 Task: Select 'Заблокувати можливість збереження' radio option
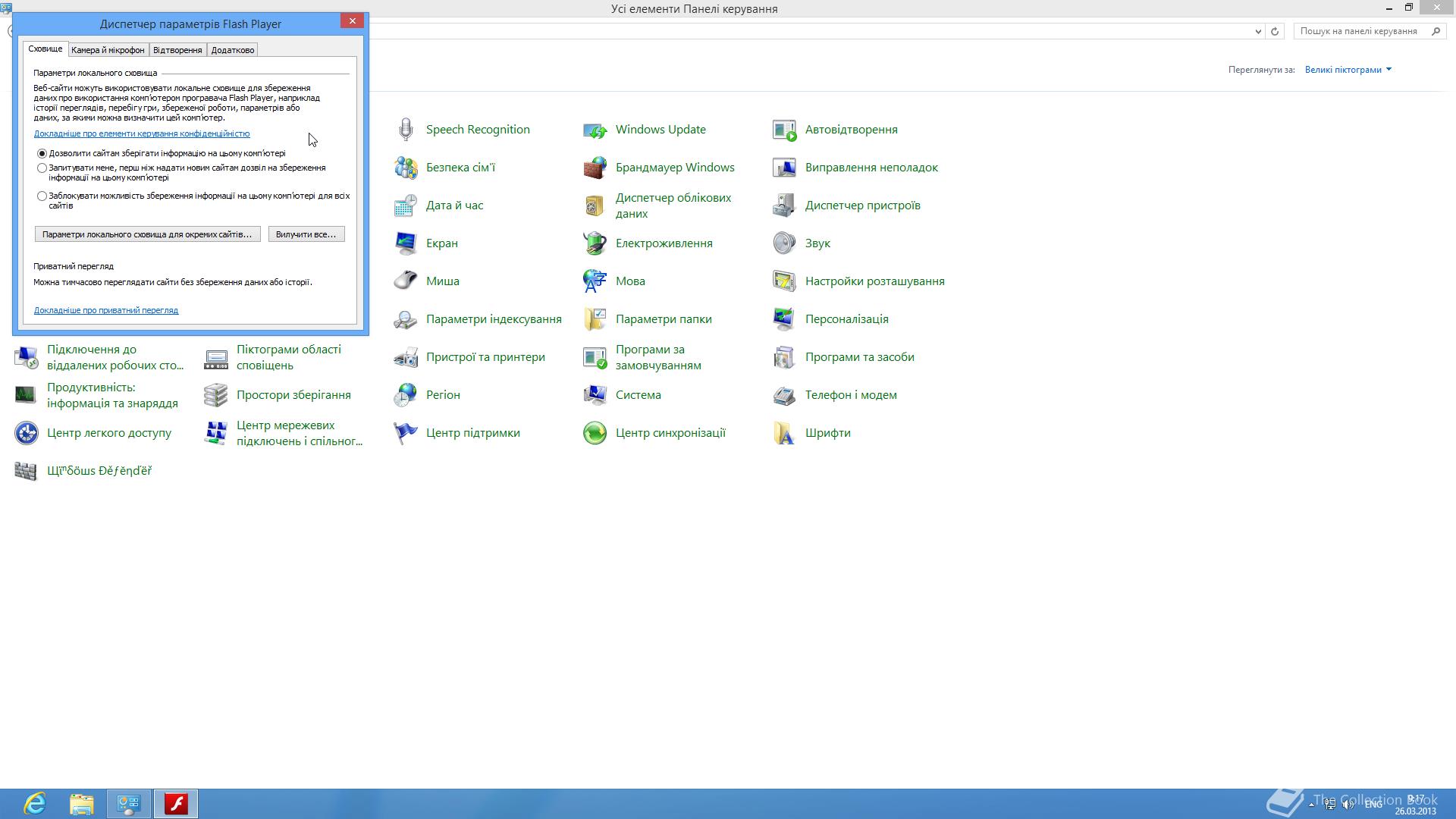pyautogui.click(x=42, y=196)
